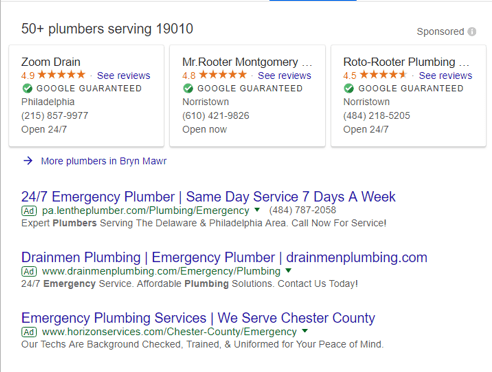Viewport: 492px width, 372px height.
Task: Click Zoom Drain's five-star rating
Action: point(61,75)
